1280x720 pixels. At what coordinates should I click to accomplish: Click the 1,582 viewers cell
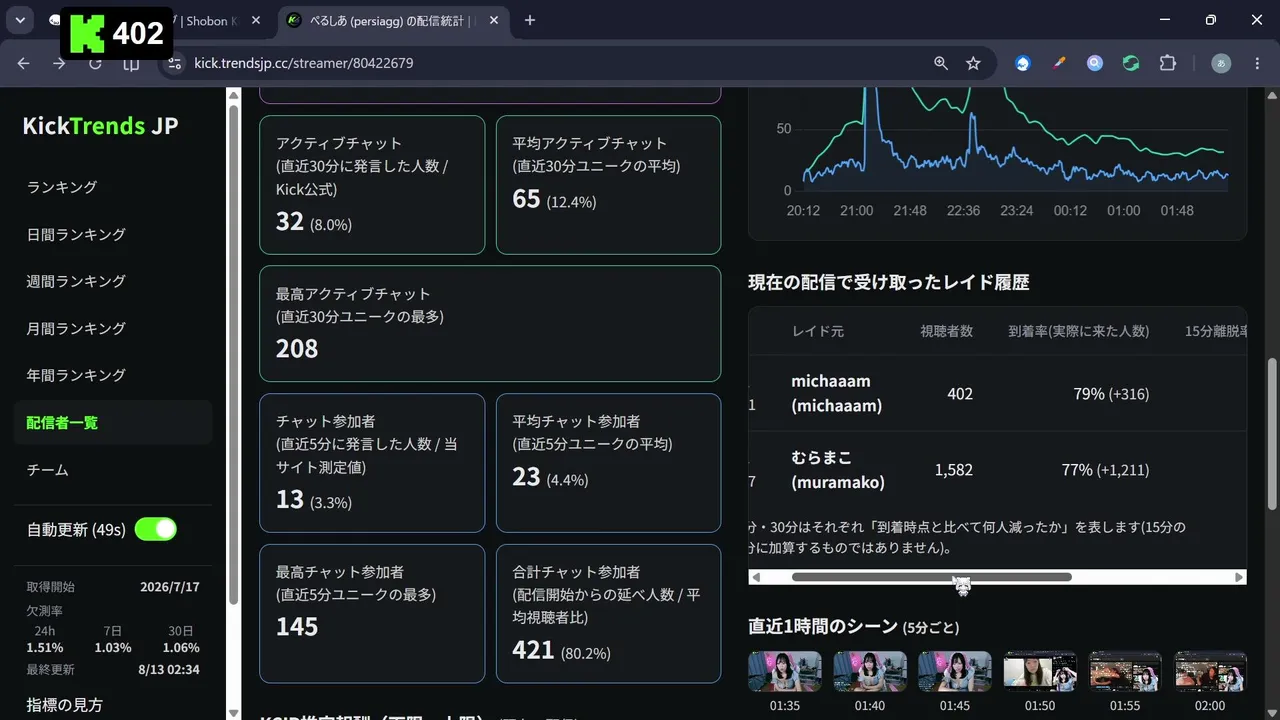(x=954, y=470)
